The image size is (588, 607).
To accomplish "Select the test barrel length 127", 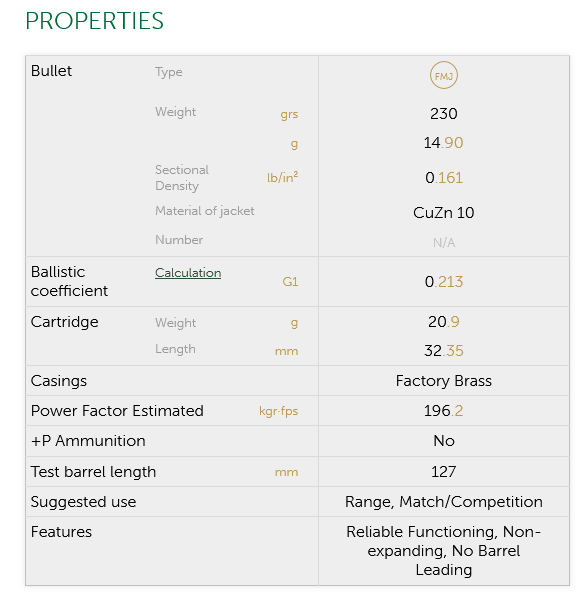I will tap(444, 472).
